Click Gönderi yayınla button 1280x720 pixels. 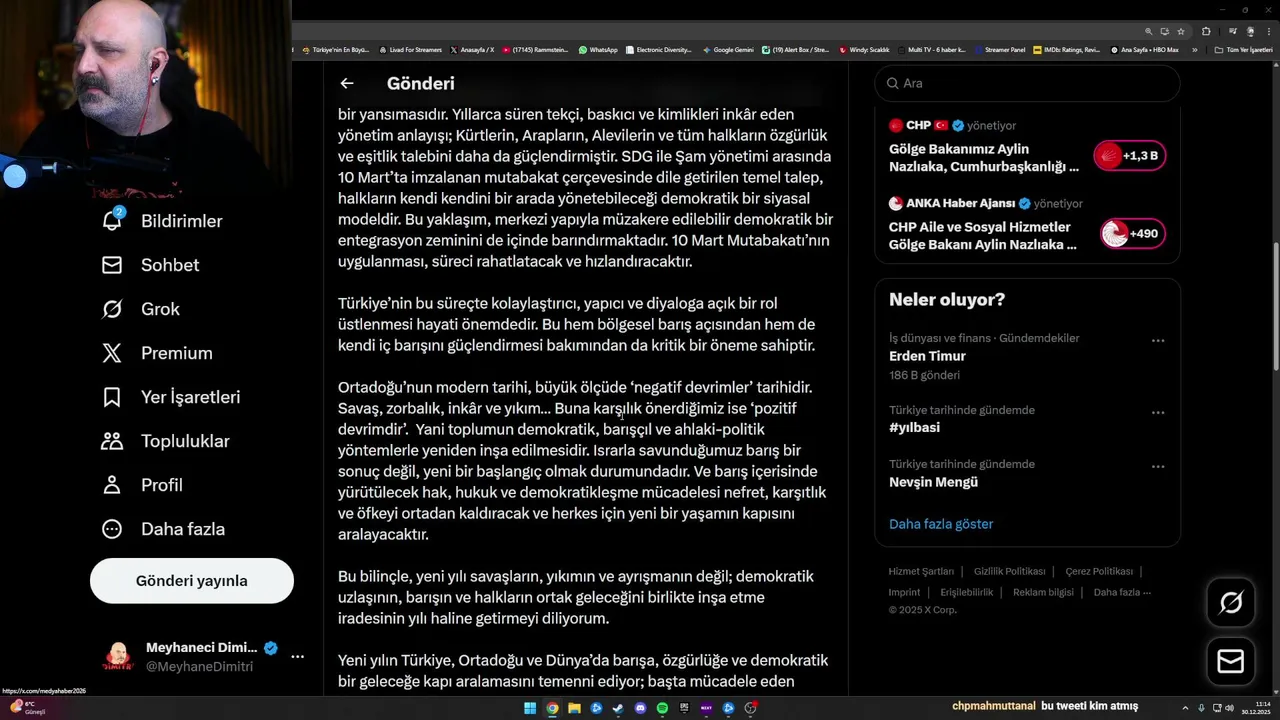pos(192,581)
